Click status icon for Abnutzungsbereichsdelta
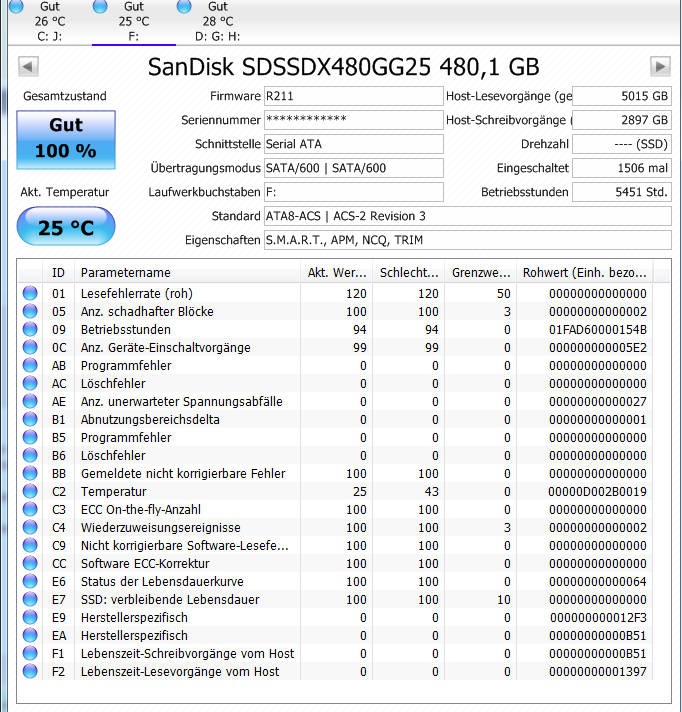Image resolution: width=682 pixels, height=712 pixels. [30, 420]
